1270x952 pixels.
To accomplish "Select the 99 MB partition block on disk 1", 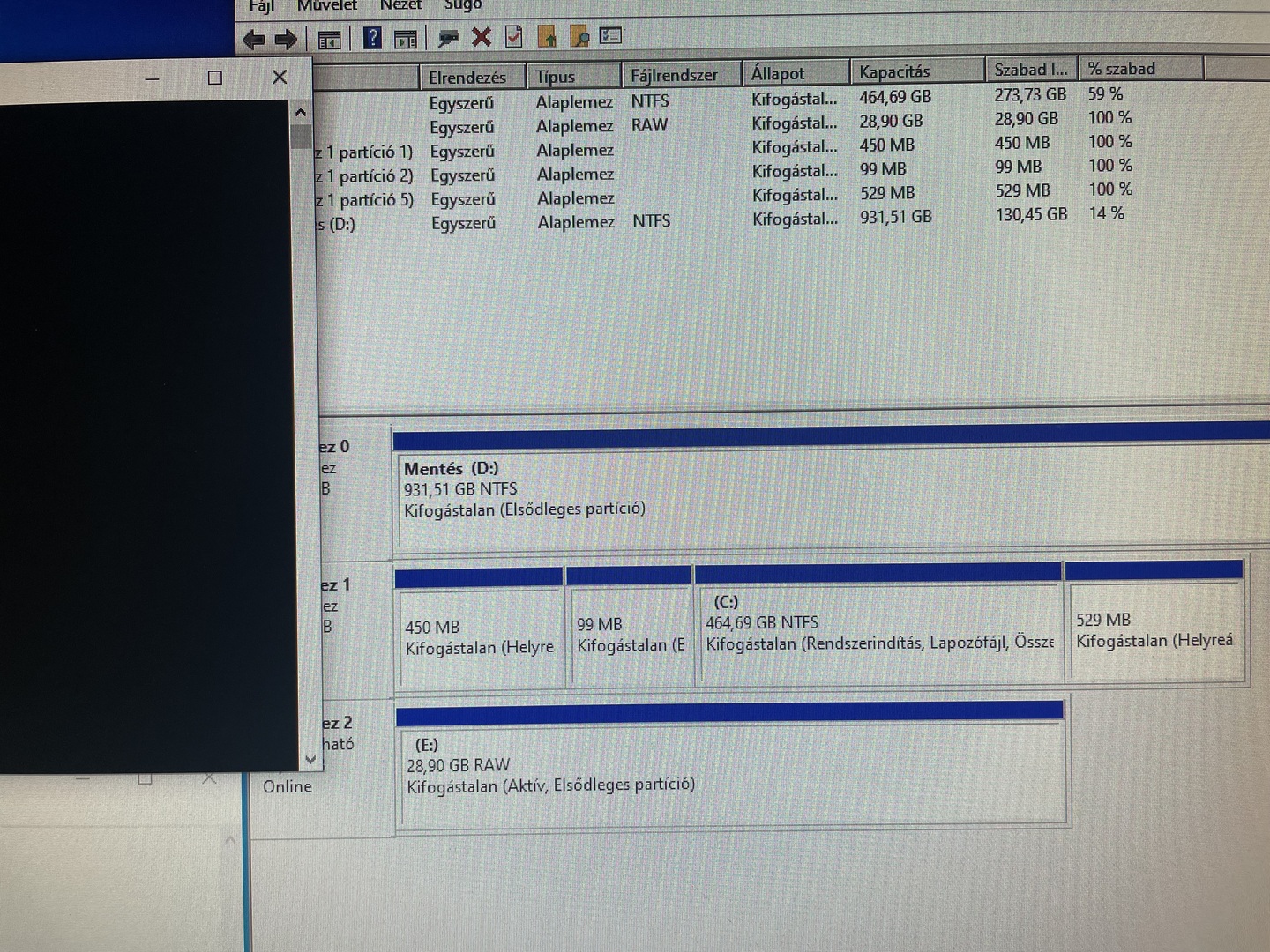I will [629, 627].
